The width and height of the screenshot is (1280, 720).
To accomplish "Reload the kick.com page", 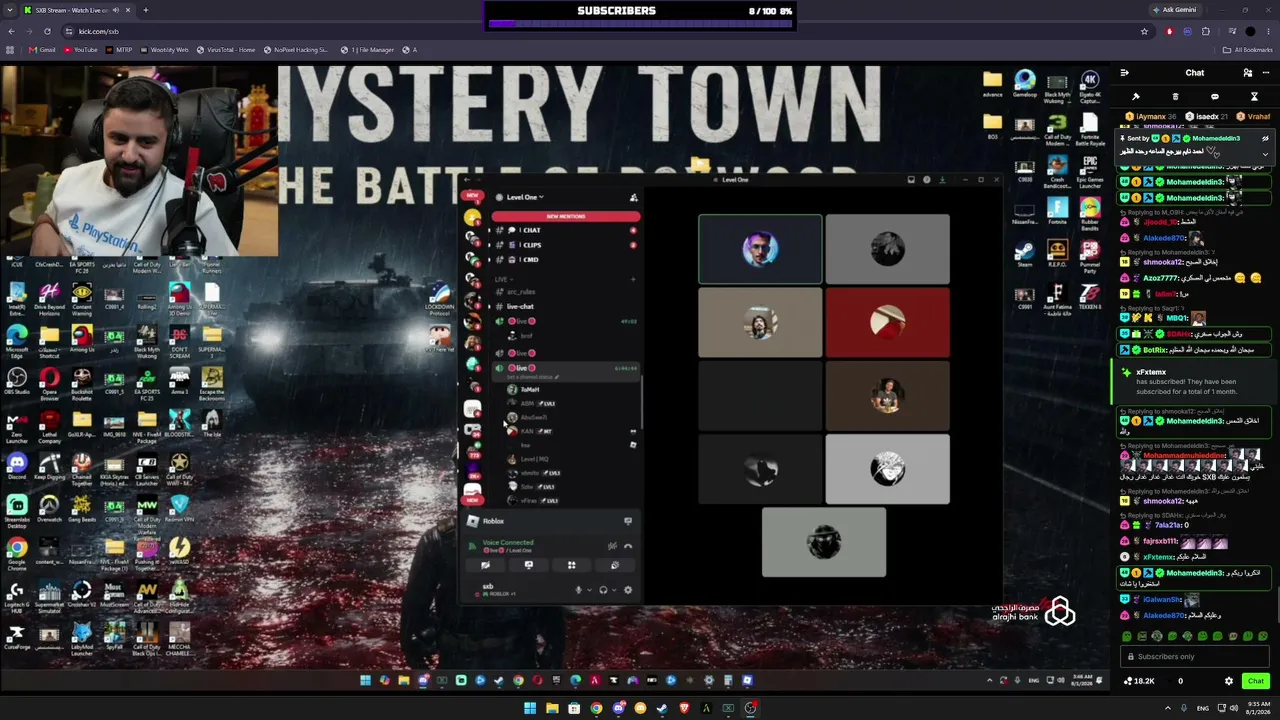I will [47, 31].
